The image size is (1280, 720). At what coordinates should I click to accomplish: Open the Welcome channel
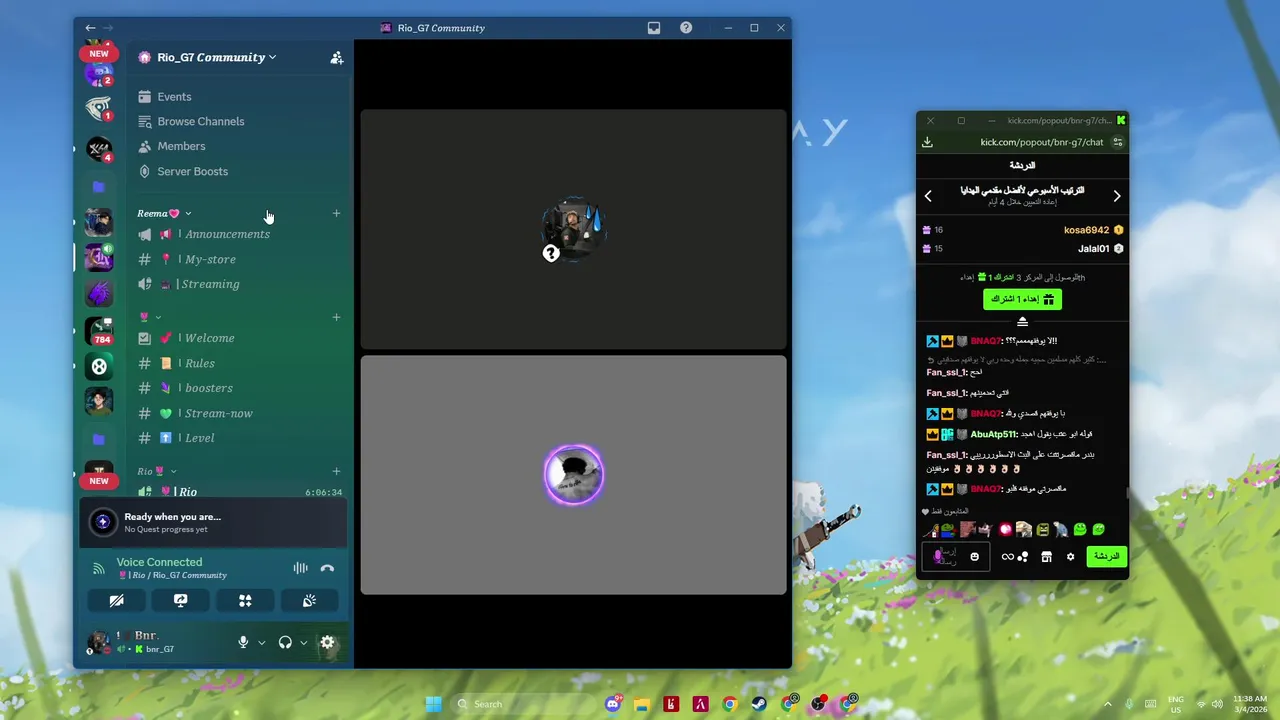coord(240,338)
